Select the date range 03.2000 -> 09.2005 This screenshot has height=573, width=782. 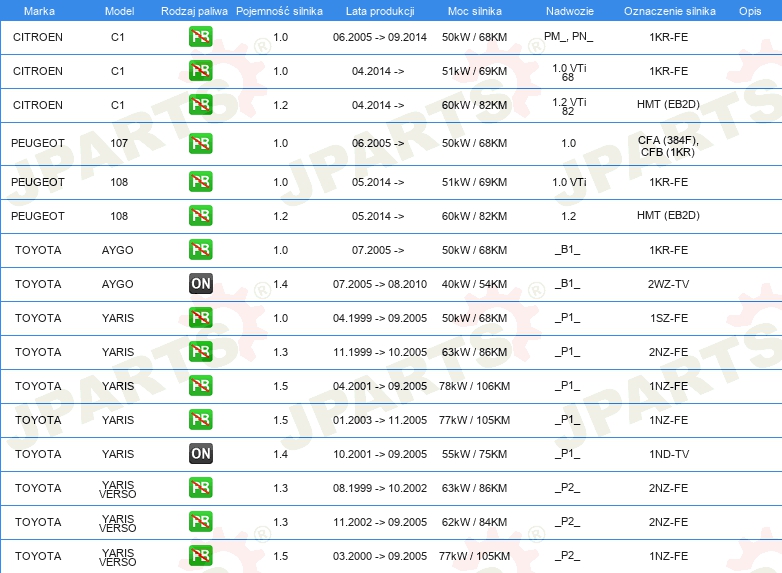click(380, 556)
